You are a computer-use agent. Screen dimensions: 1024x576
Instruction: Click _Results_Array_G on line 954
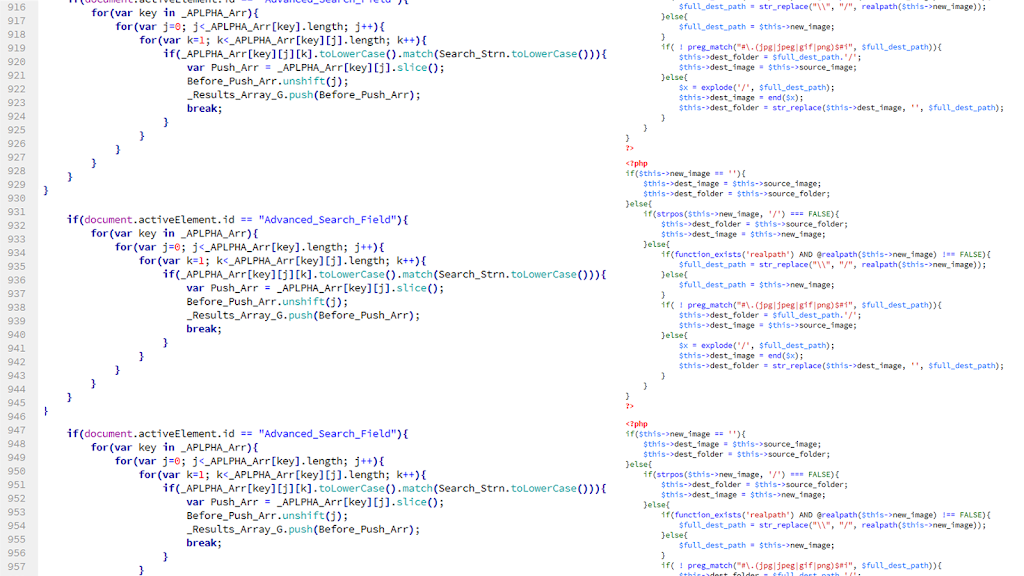234,529
